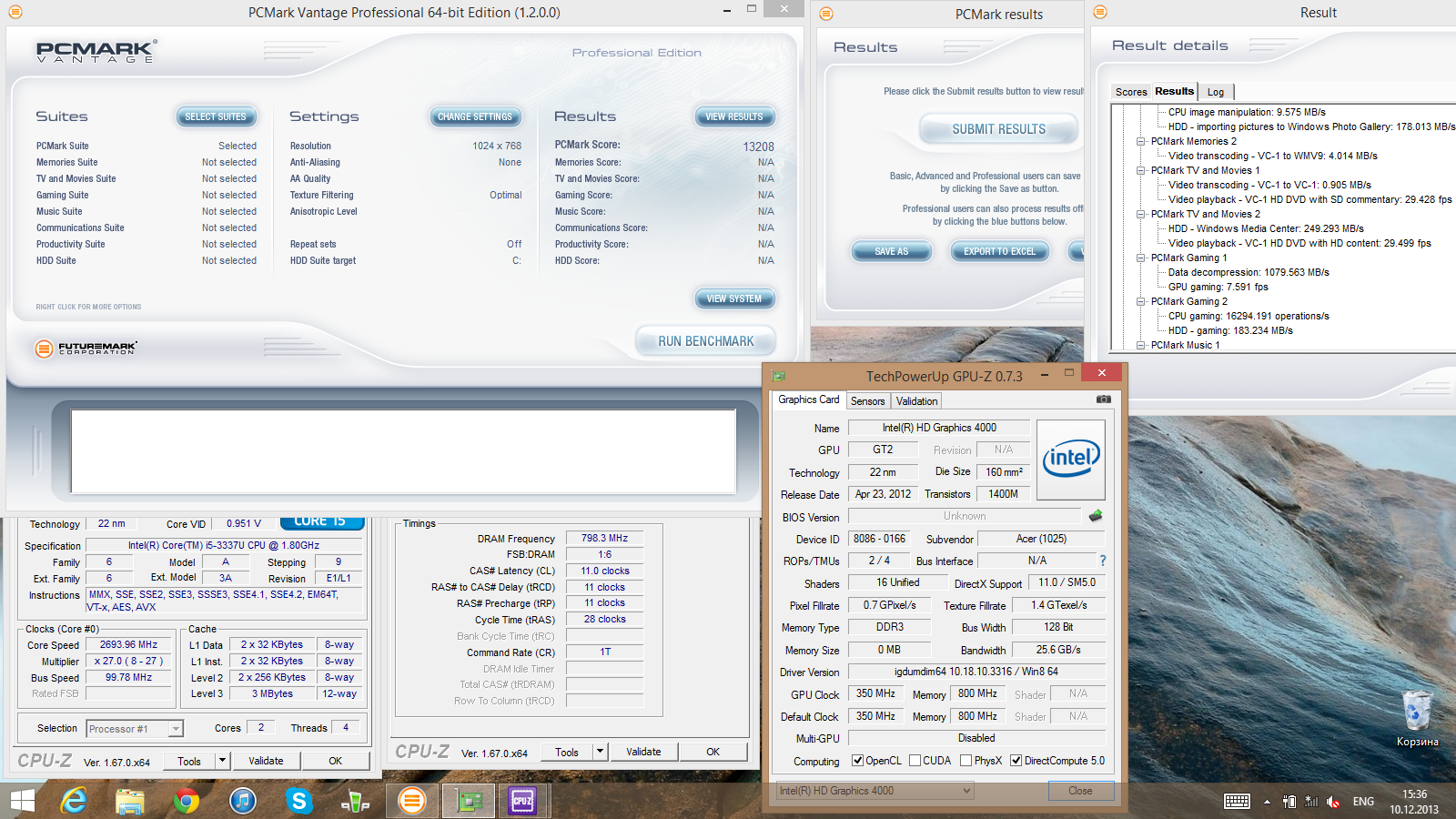This screenshot has height=819, width=1456.
Task: Click the View Results button
Action: coord(734,116)
